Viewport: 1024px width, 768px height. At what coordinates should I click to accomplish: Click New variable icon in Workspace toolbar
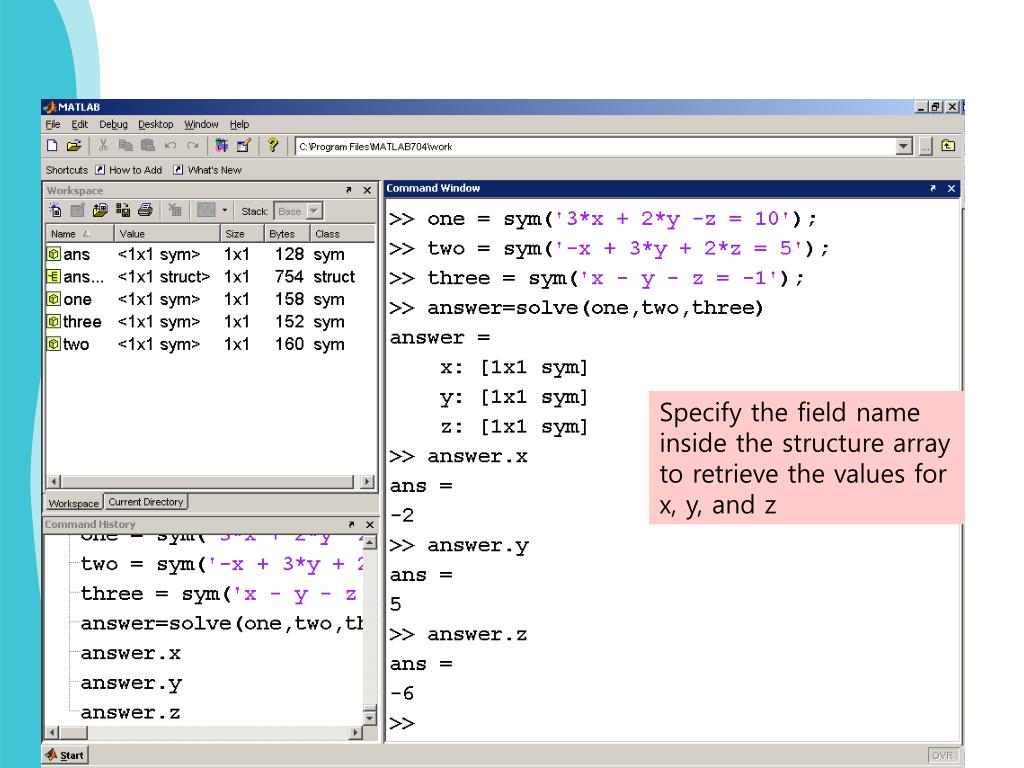pos(56,210)
